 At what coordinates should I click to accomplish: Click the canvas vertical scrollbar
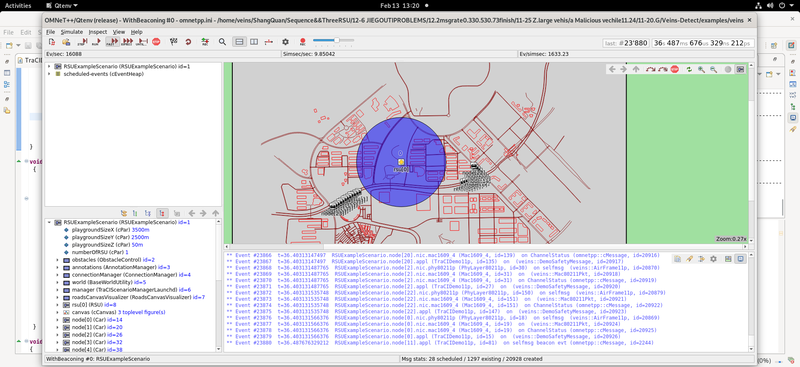pos(752,153)
